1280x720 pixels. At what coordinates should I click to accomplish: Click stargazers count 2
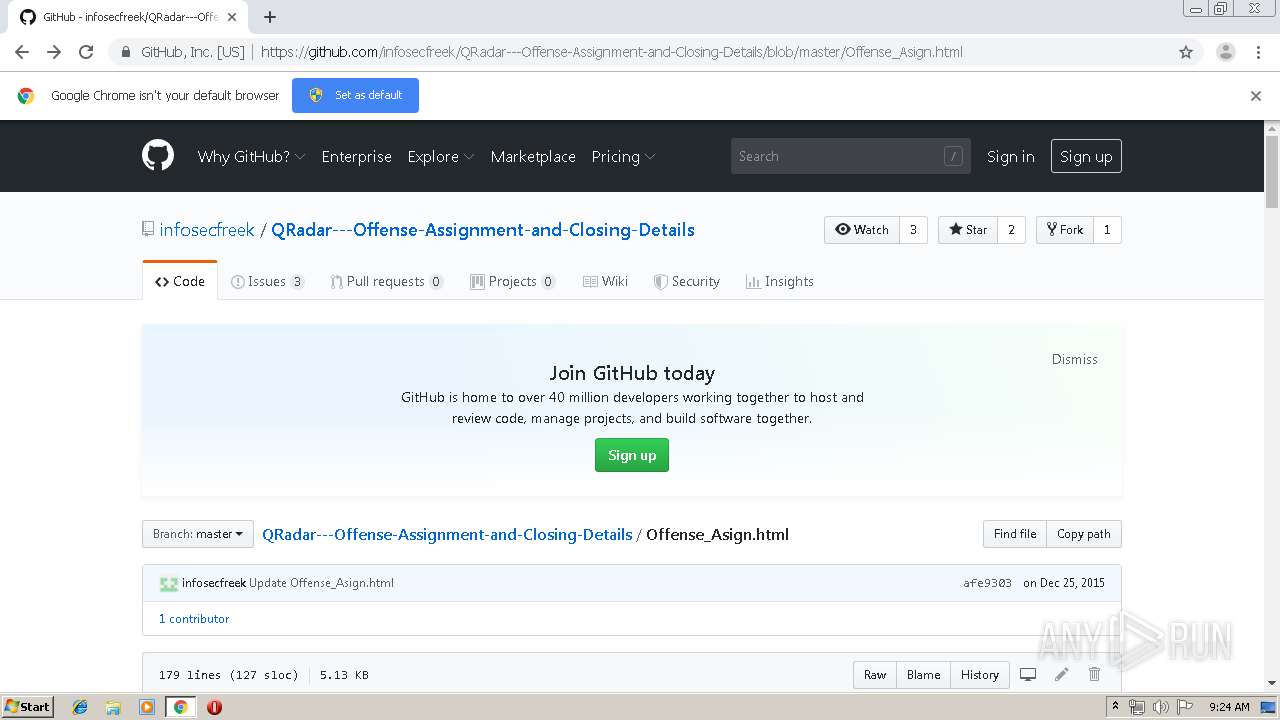pyautogui.click(x=1011, y=230)
